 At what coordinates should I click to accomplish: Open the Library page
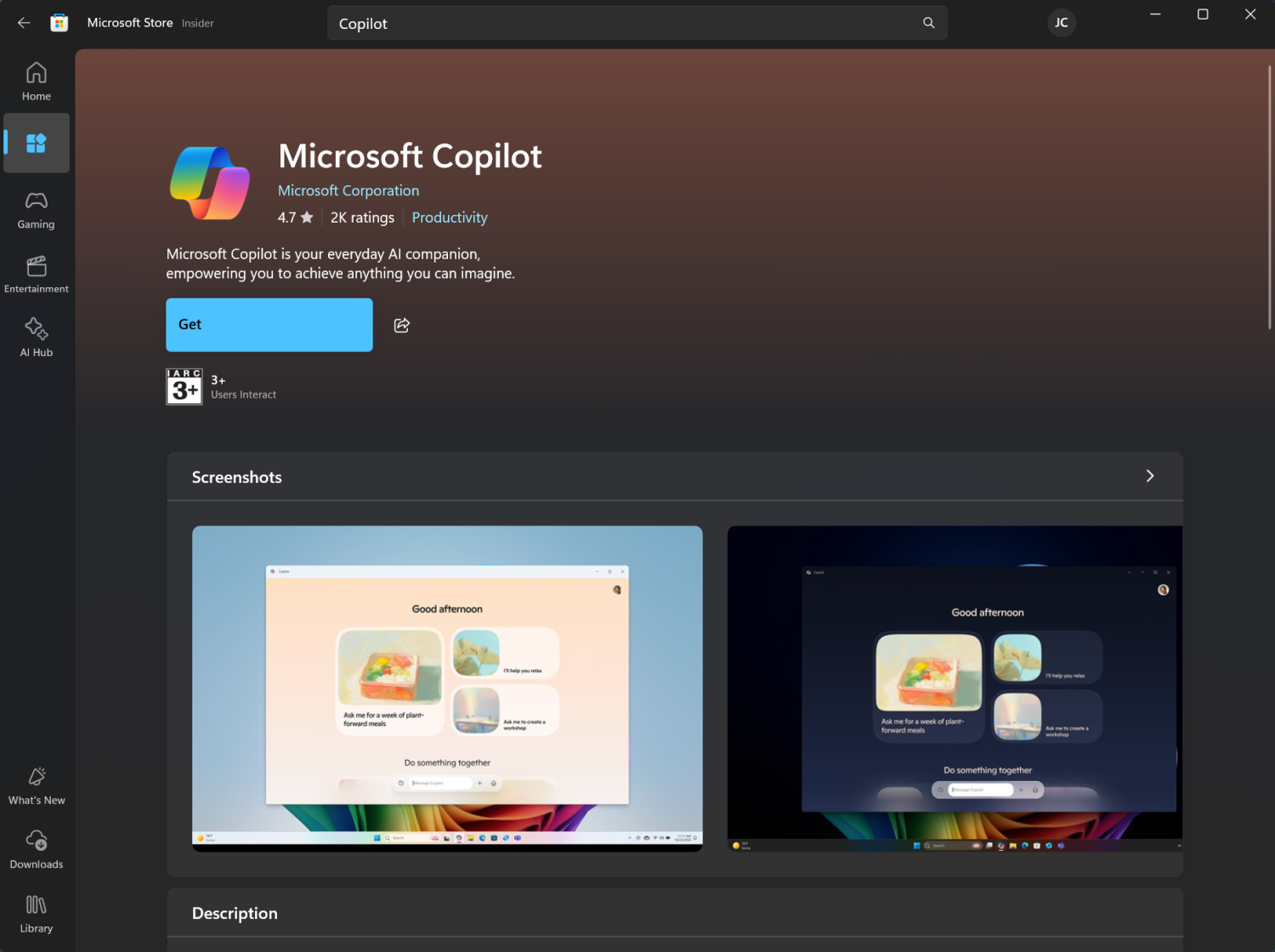pos(37,914)
